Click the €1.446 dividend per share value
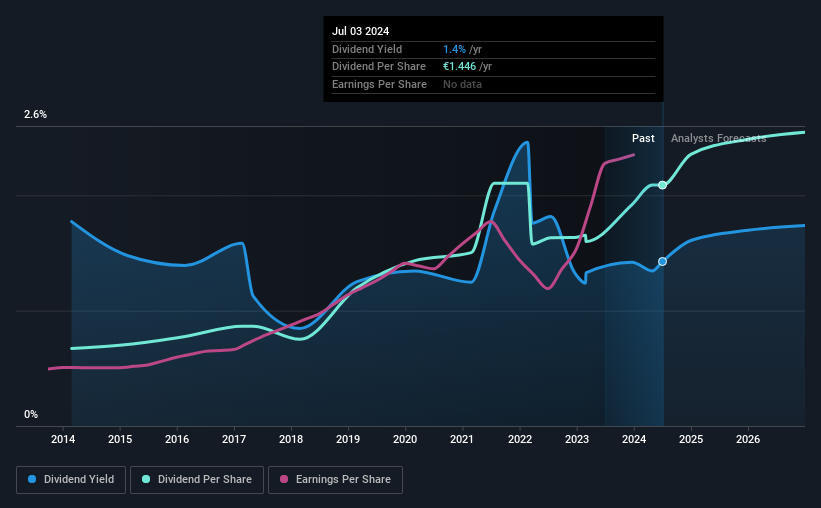 click(460, 67)
